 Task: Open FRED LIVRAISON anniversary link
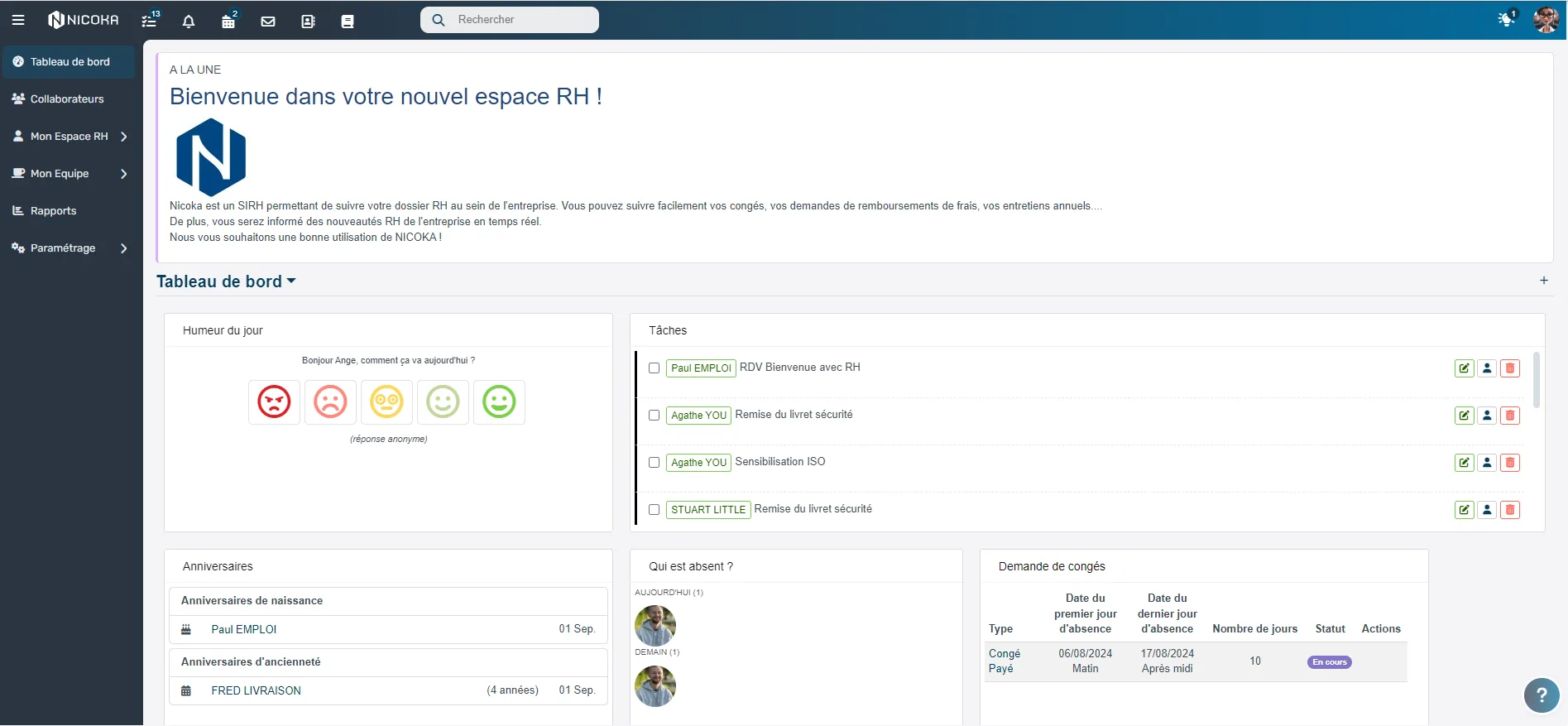click(x=257, y=691)
